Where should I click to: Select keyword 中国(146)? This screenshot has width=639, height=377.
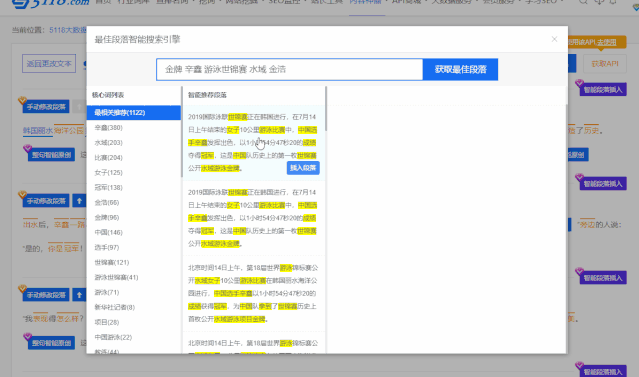point(108,232)
